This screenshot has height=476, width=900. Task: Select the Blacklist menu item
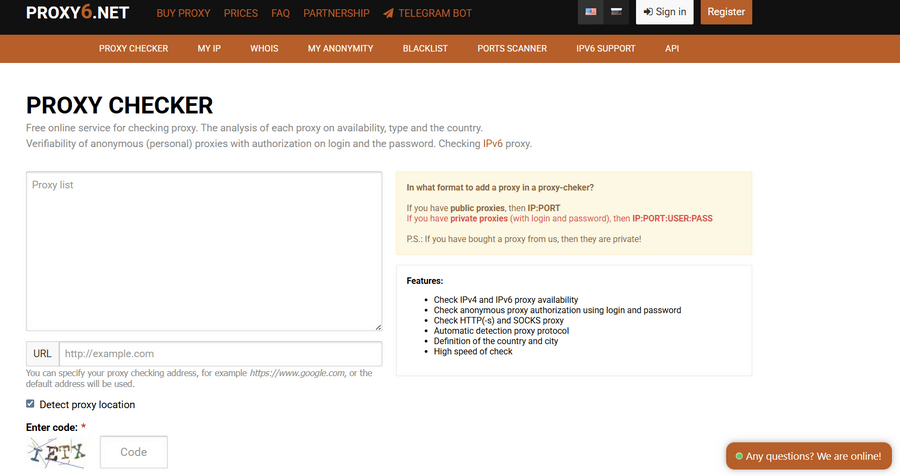coord(426,48)
